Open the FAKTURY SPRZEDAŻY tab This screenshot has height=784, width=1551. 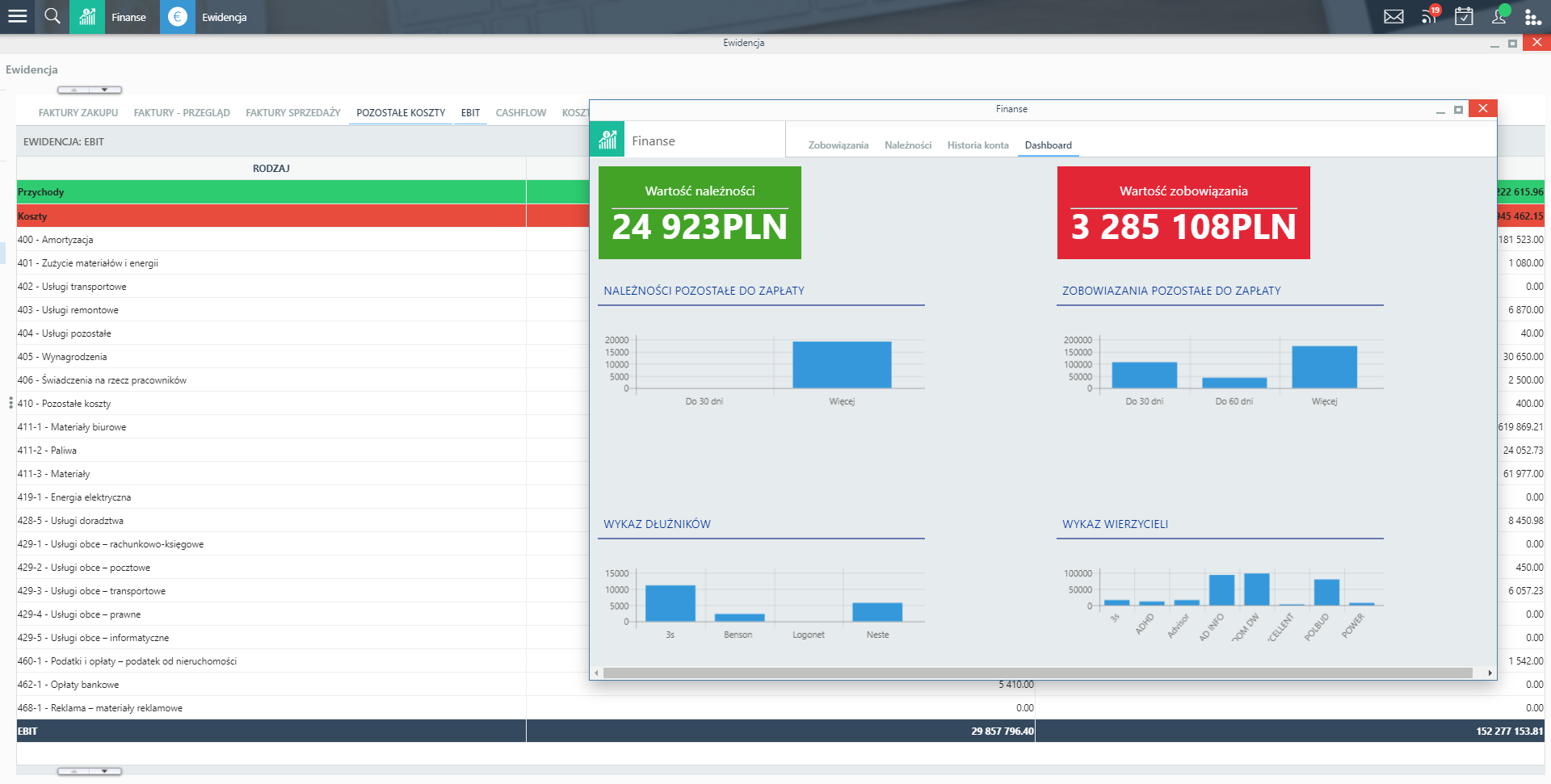[x=293, y=113]
